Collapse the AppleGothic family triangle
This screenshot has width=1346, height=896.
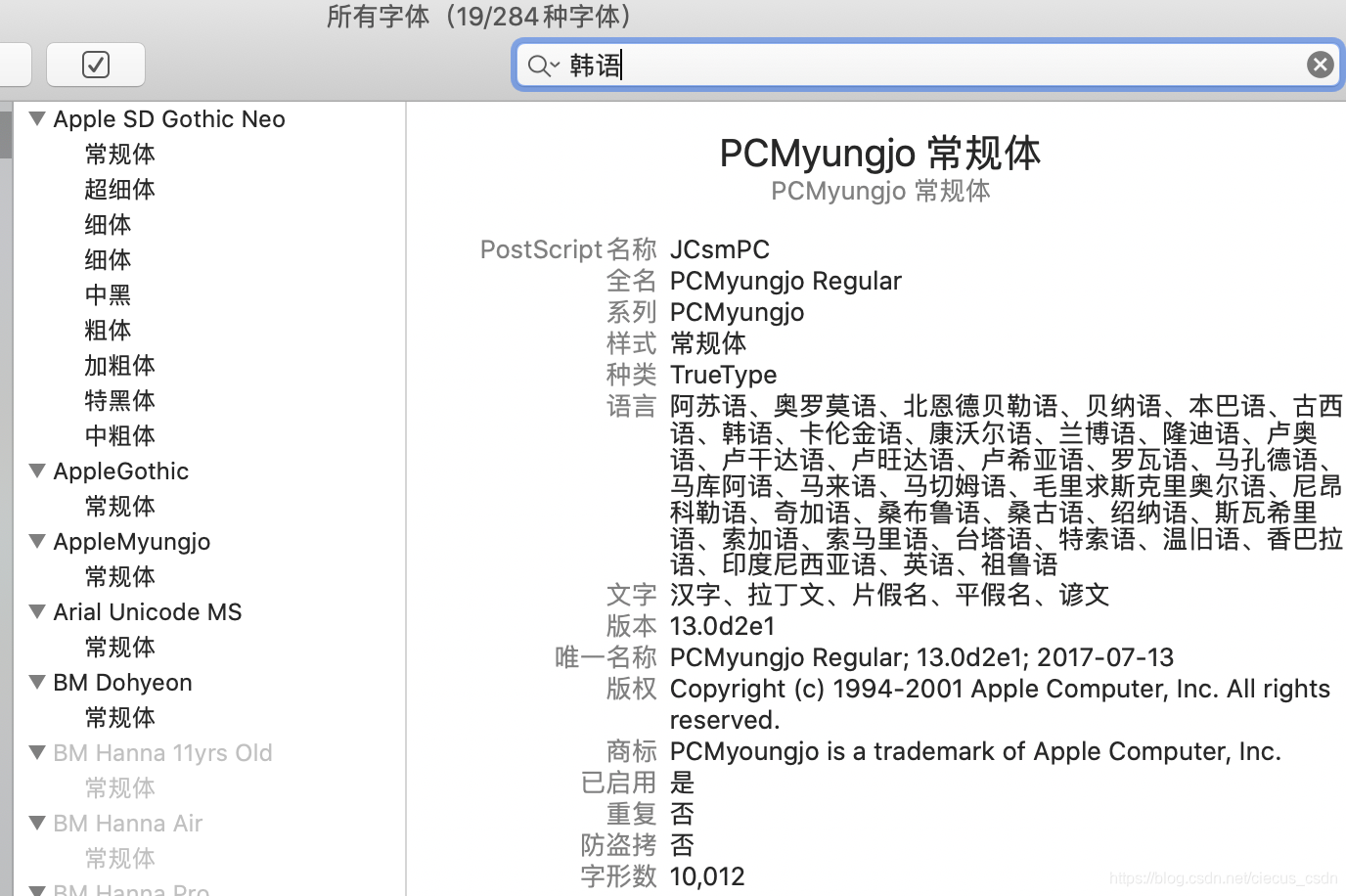[x=38, y=470]
